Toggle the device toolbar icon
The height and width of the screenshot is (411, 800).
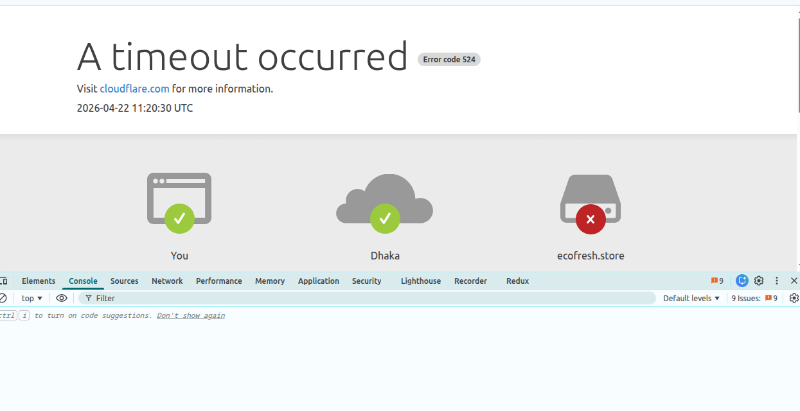[3, 281]
